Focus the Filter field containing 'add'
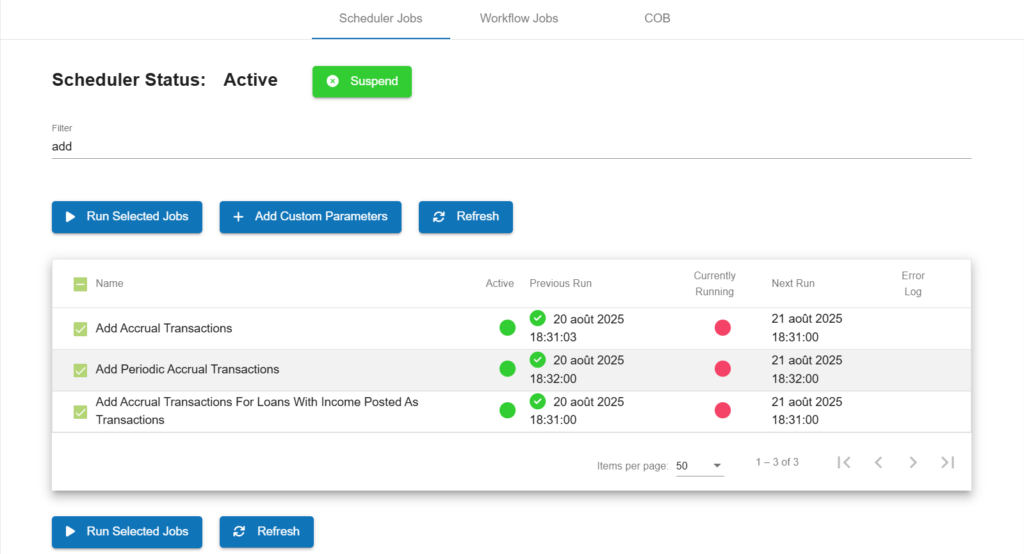Image resolution: width=1024 pixels, height=554 pixels. click(511, 146)
